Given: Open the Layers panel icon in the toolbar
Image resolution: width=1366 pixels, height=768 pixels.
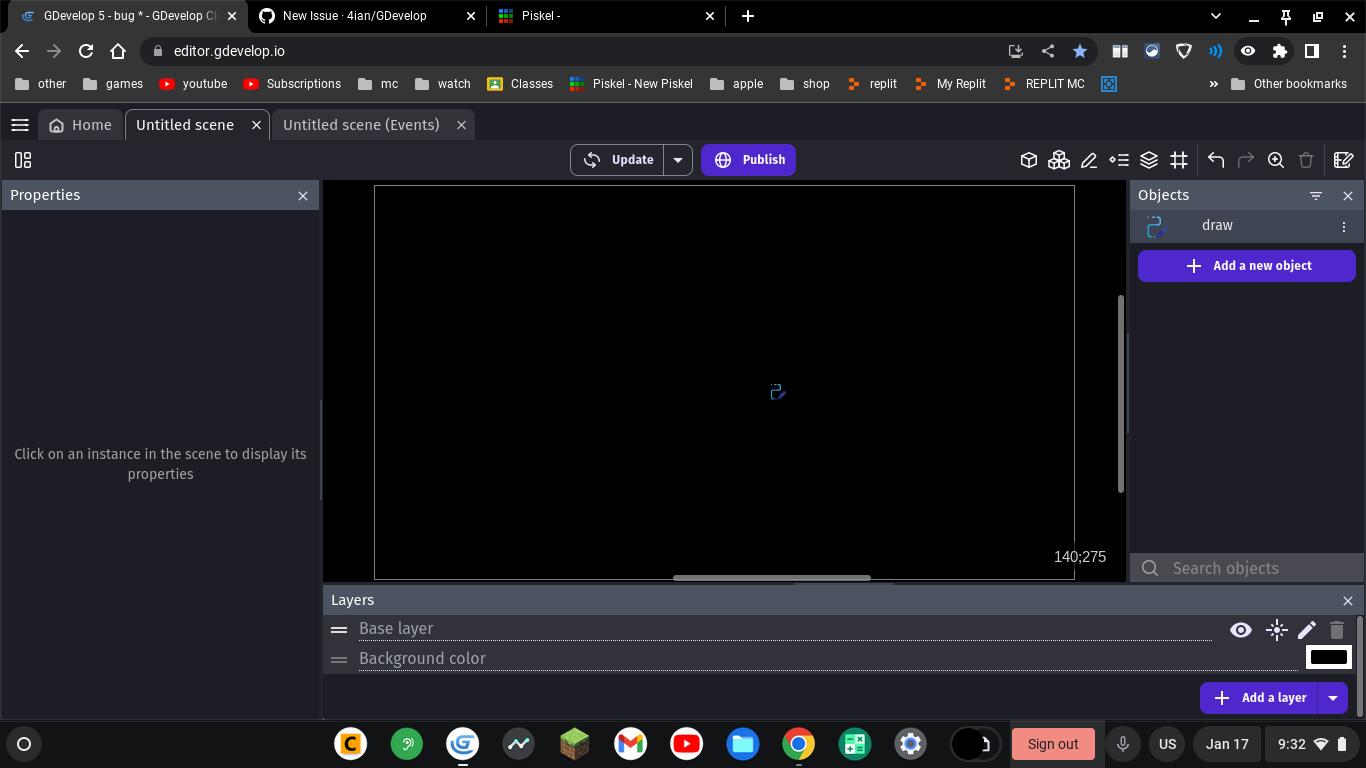Looking at the screenshot, I should click(x=1149, y=159).
